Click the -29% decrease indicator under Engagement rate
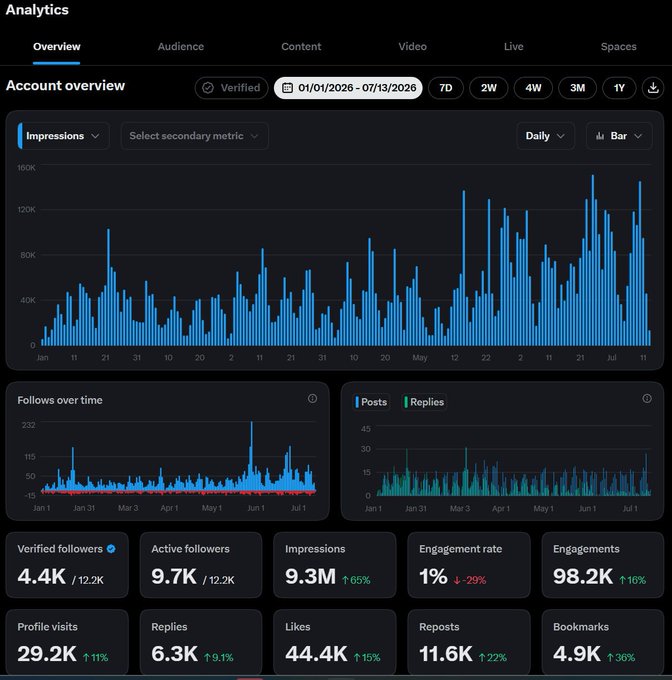The image size is (672, 680). pos(470,580)
